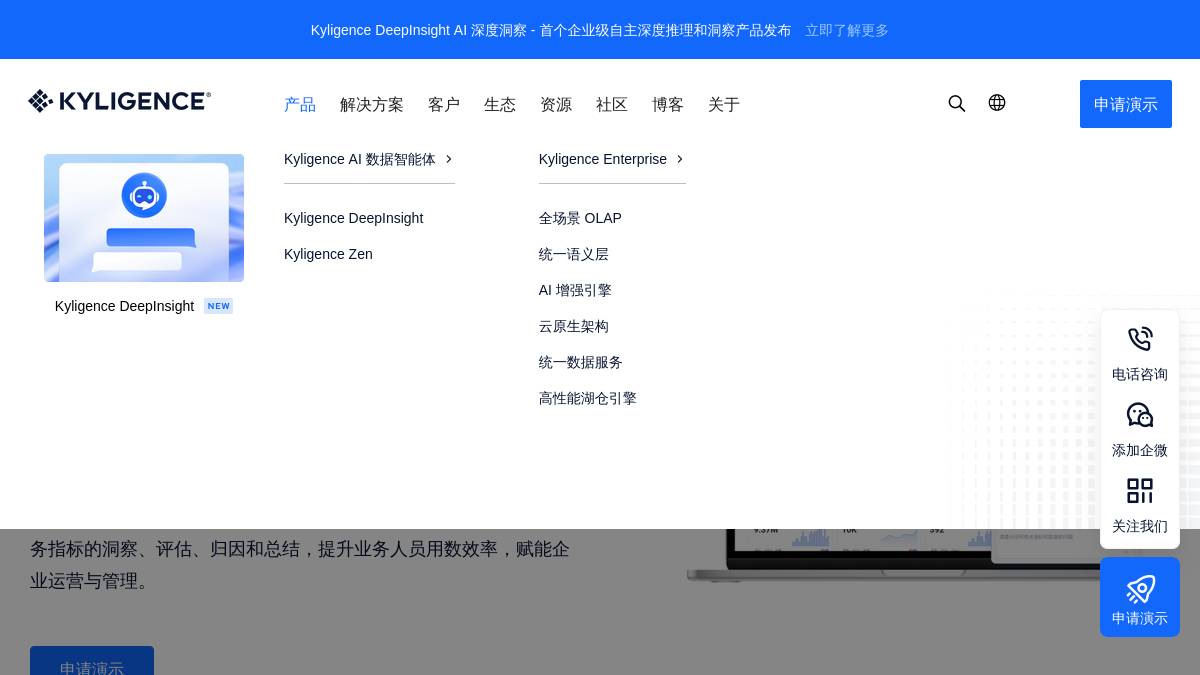Click Kyligence DeepInsight NEW caption under the thumbnail

[144, 306]
